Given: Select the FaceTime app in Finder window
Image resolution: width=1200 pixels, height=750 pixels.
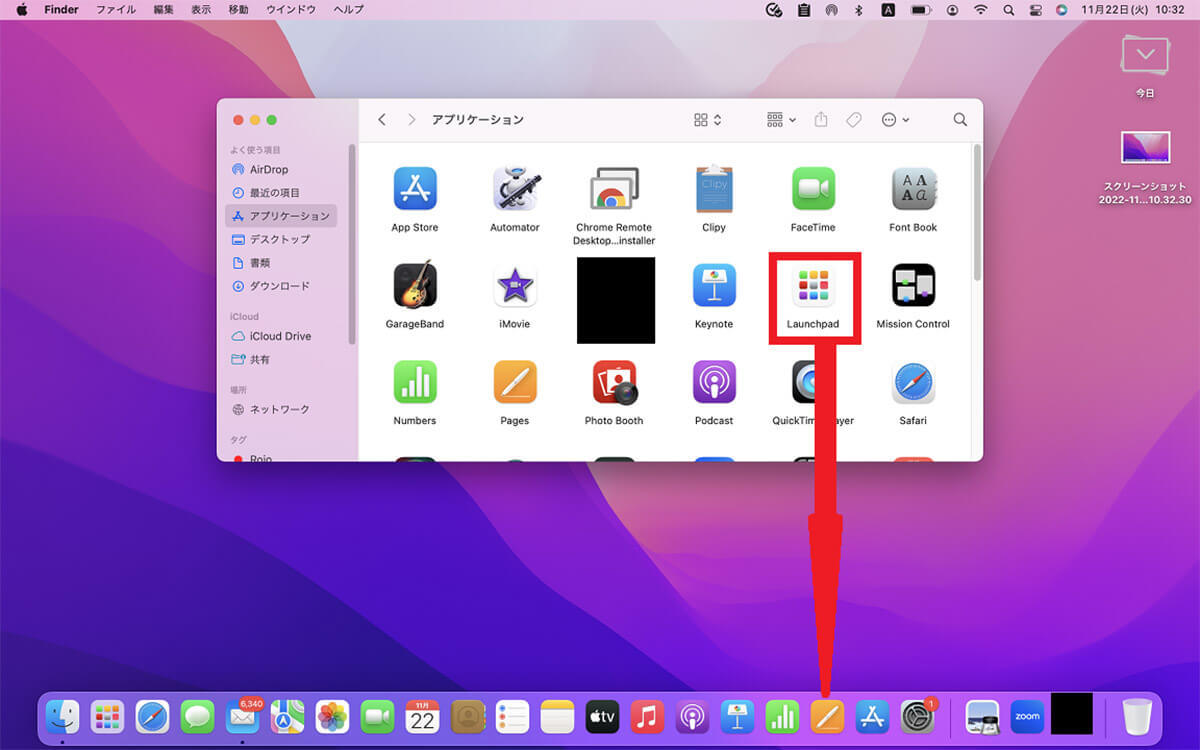Looking at the screenshot, I should pyautogui.click(x=813, y=189).
